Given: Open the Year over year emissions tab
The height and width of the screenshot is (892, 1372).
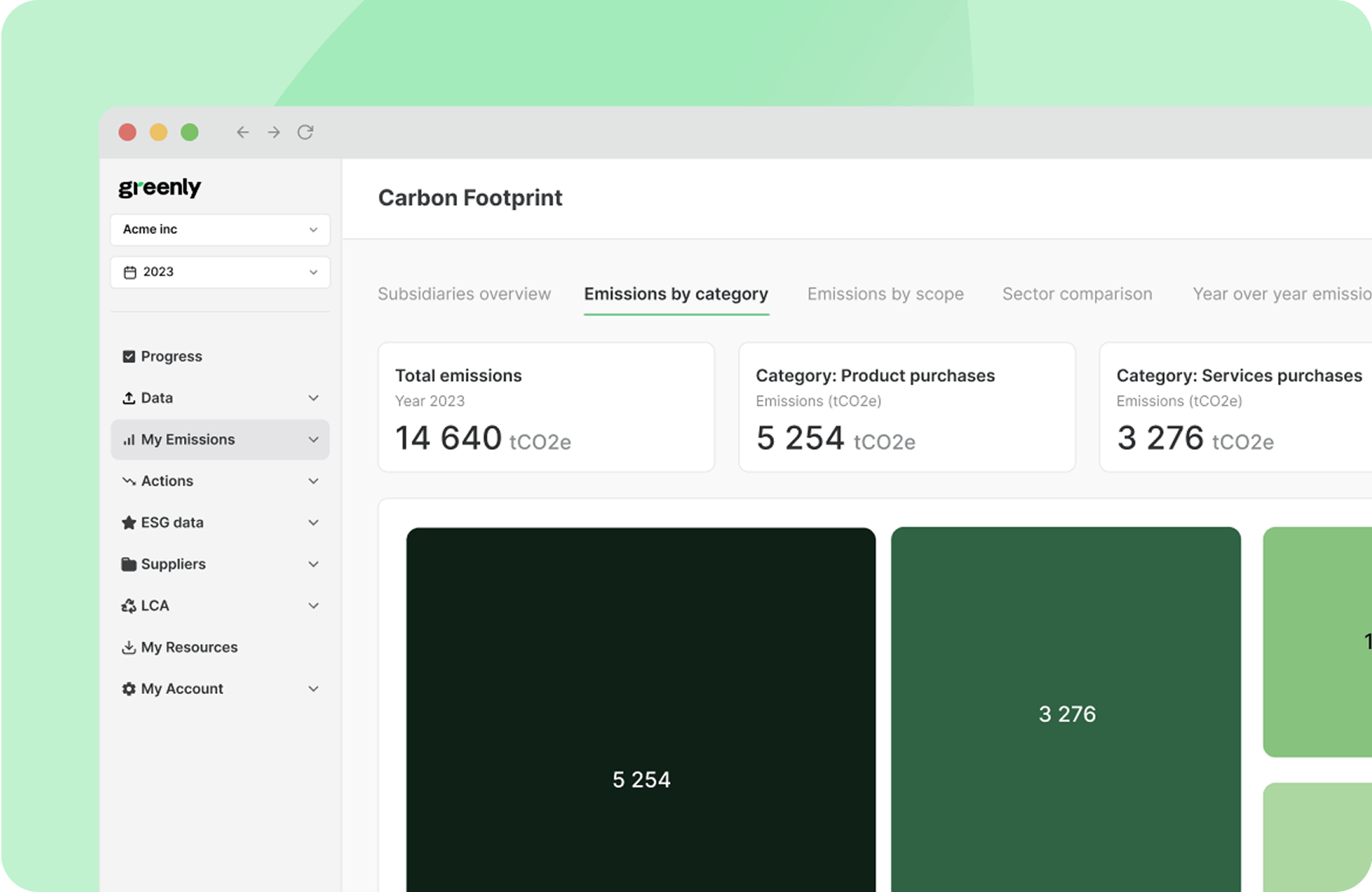Looking at the screenshot, I should (x=1282, y=294).
